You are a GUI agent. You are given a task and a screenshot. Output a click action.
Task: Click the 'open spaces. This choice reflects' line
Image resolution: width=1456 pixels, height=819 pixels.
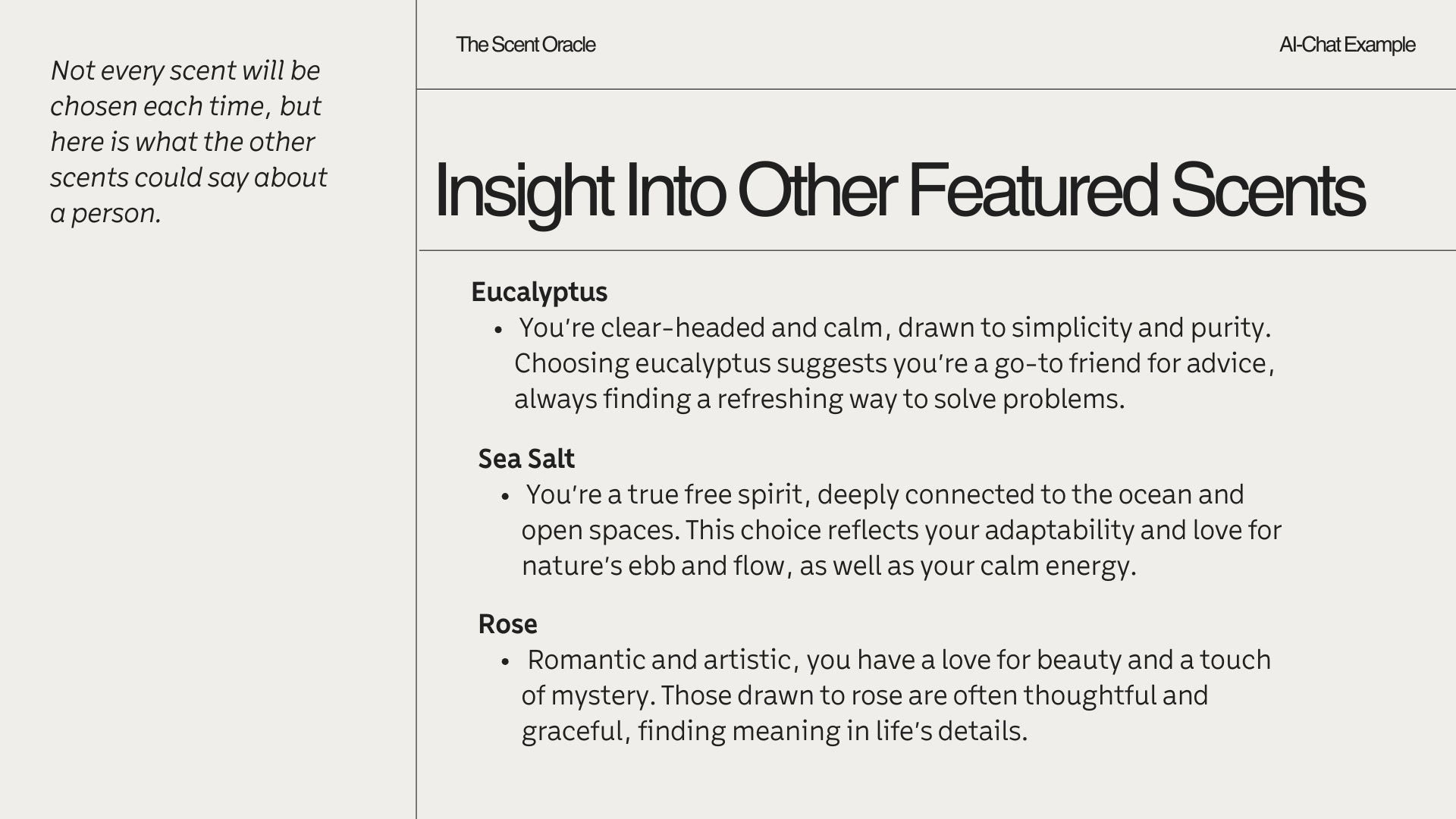pos(901,530)
